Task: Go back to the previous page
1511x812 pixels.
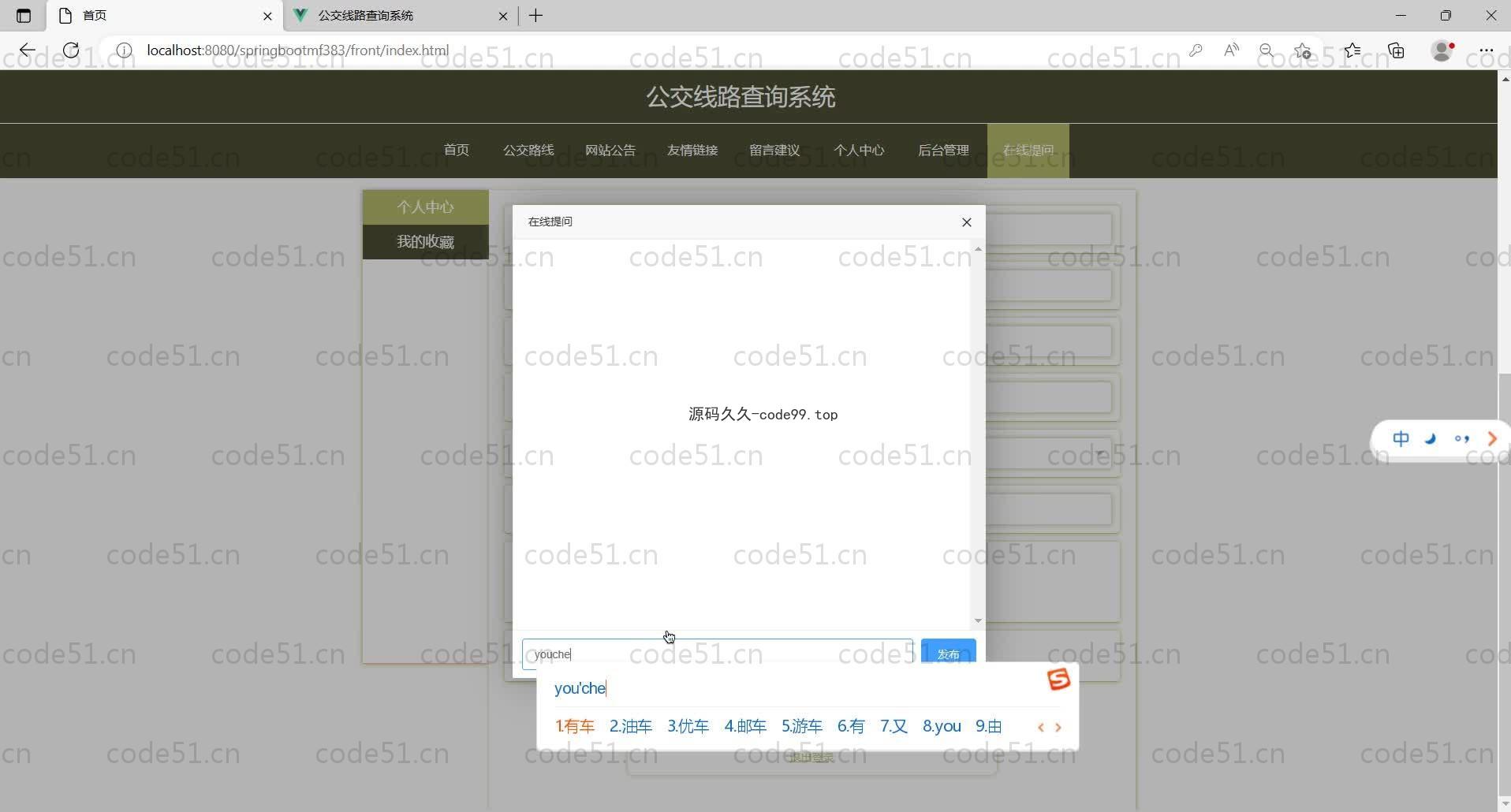Action: pos(28,50)
